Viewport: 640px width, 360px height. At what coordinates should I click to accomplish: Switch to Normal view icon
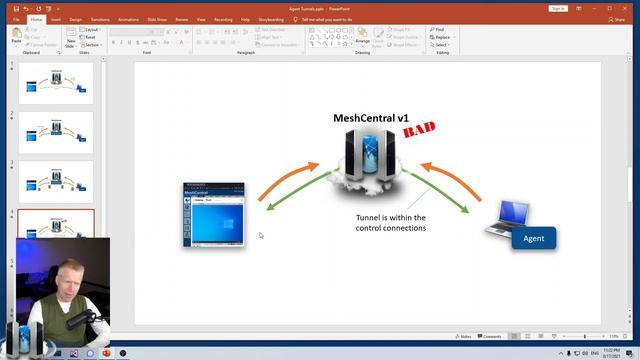click(514, 336)
